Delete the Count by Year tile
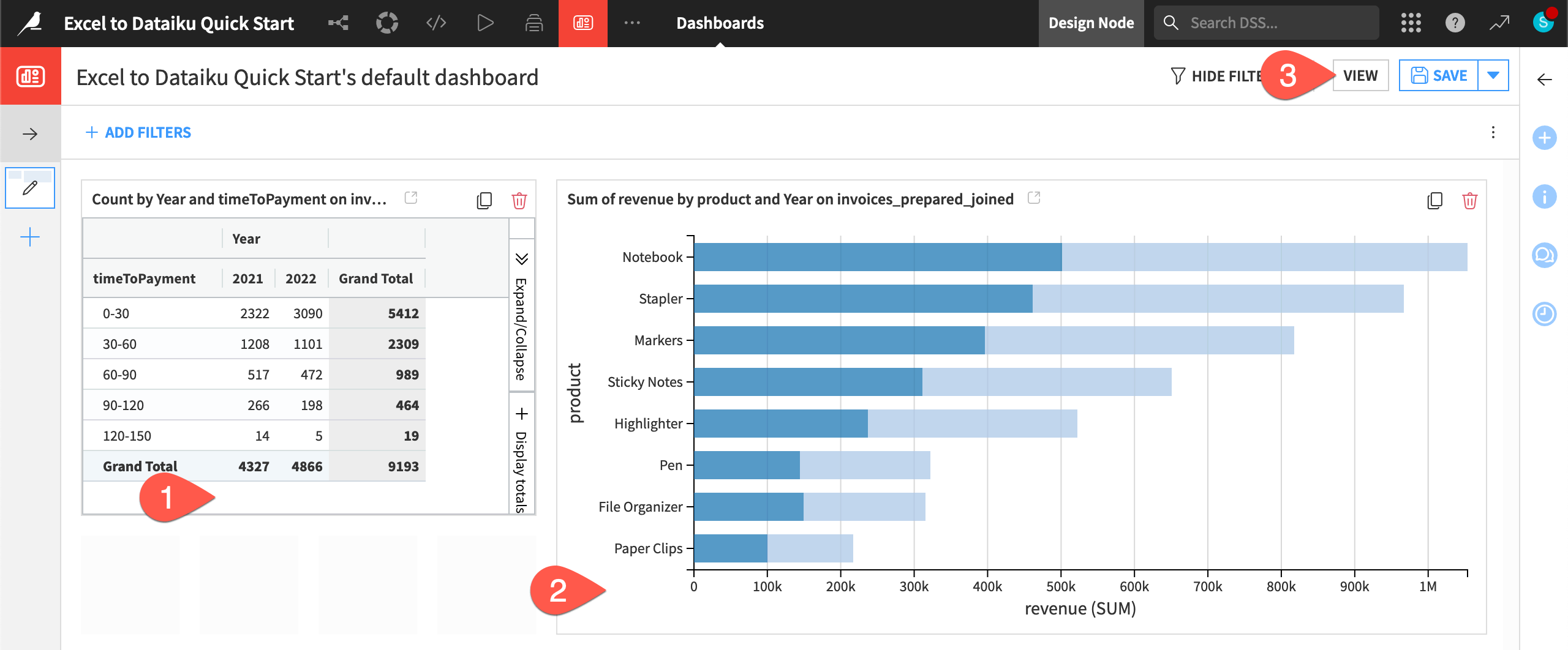 coord(519,200)
